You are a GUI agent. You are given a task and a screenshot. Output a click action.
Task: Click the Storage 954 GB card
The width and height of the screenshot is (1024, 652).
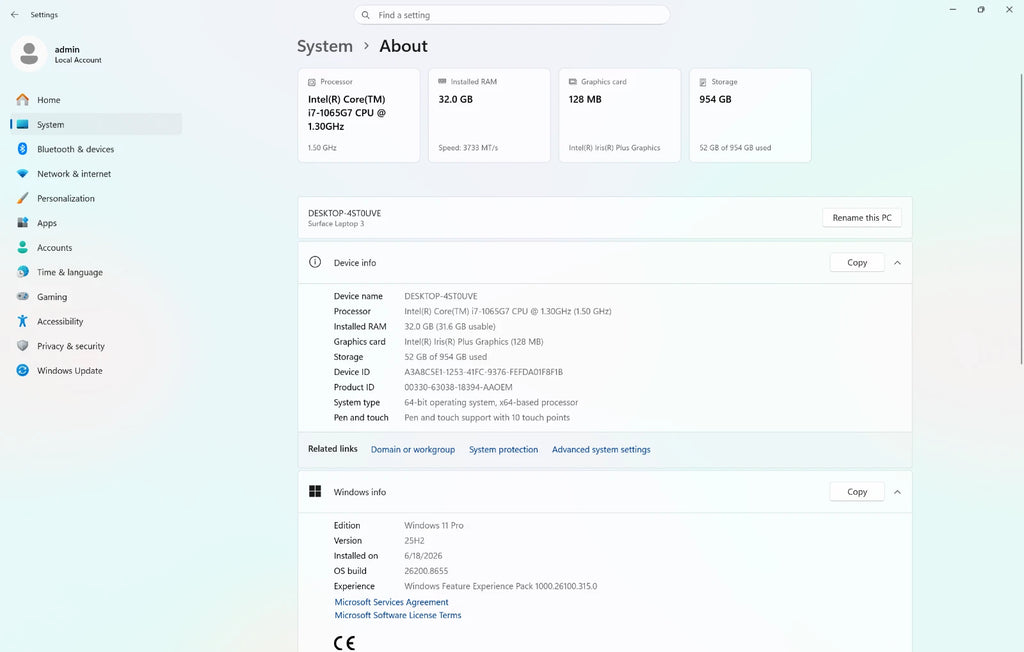coord(750,115)
